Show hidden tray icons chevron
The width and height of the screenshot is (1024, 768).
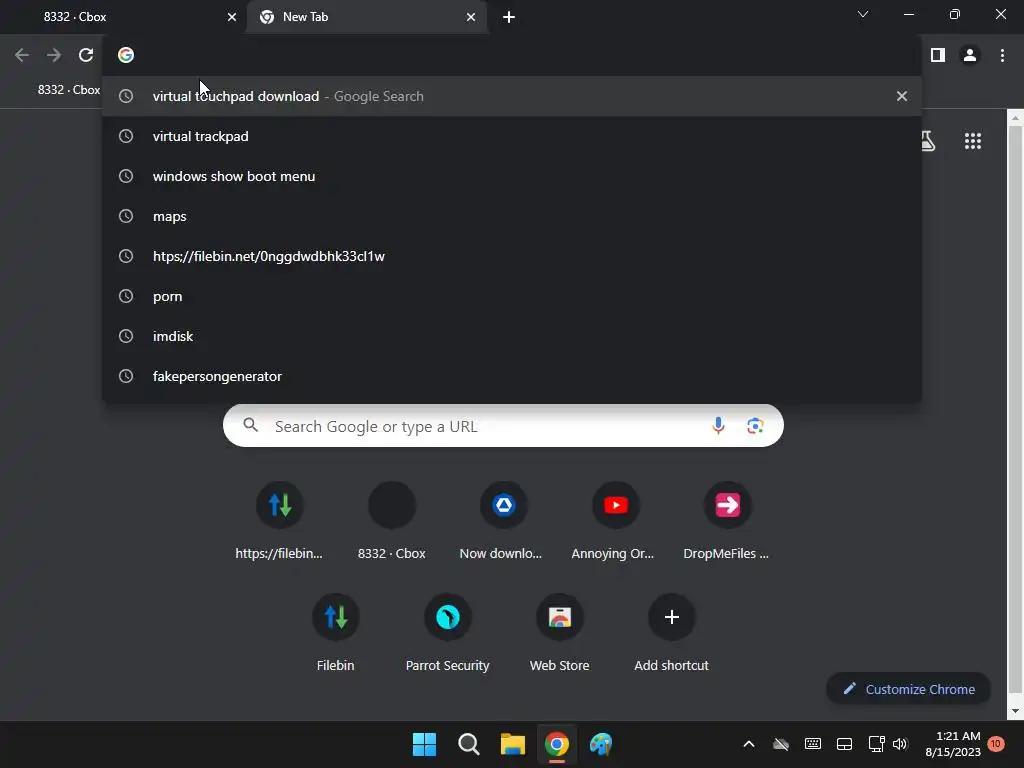point(749,744)
